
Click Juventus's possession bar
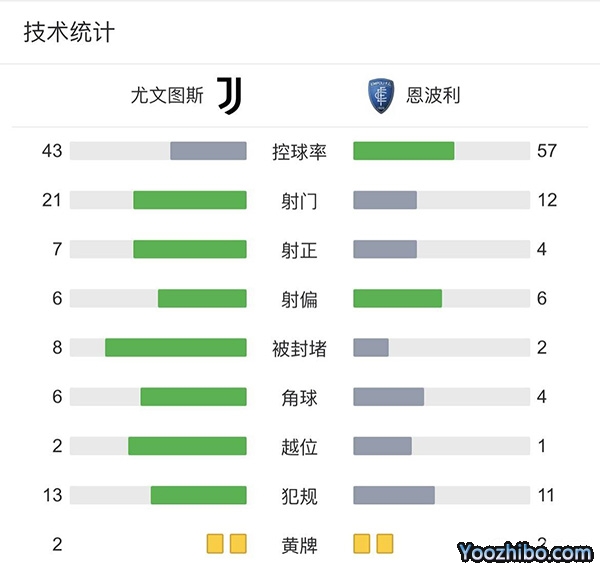(208, 151)
